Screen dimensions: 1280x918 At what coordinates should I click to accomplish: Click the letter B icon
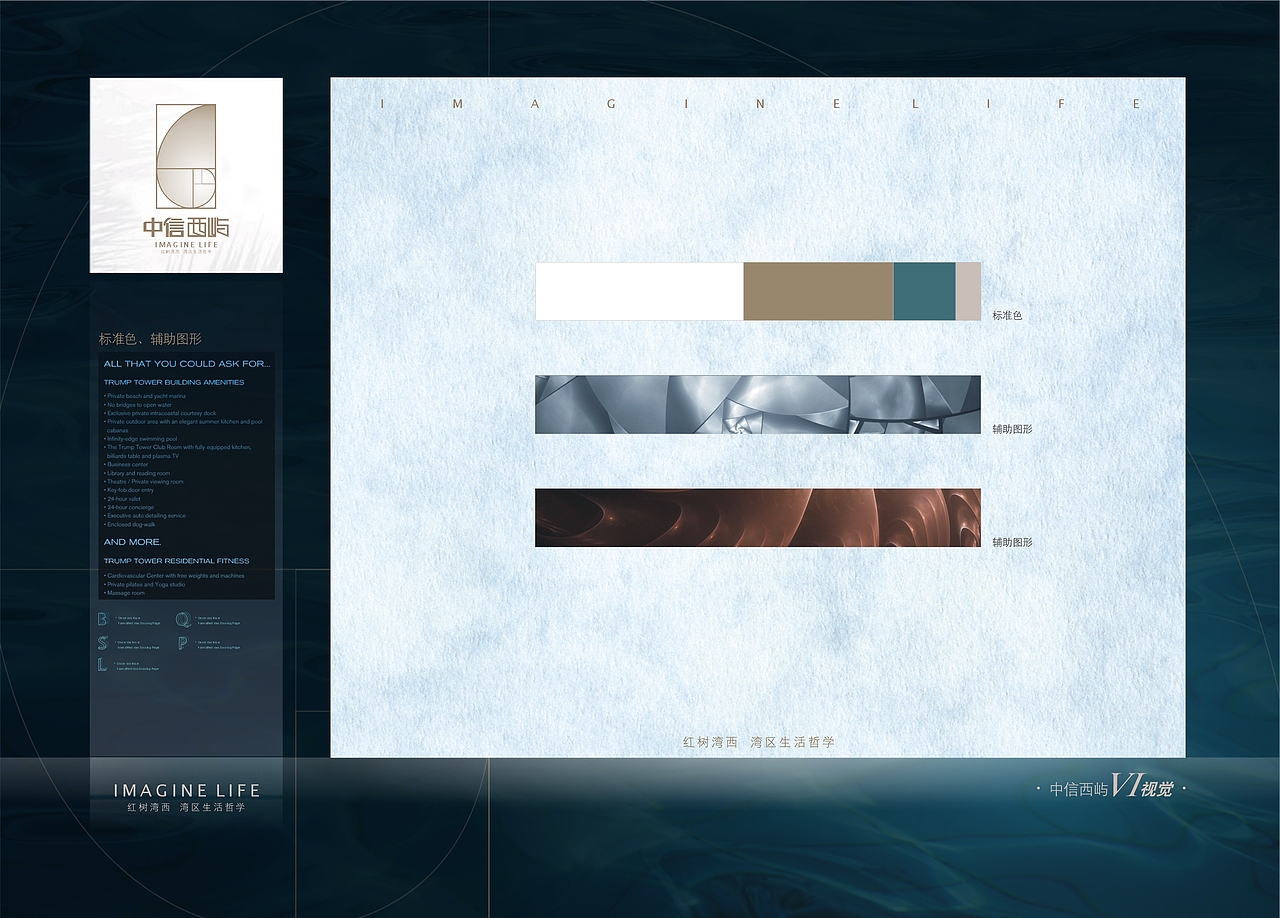coord(103,619)
